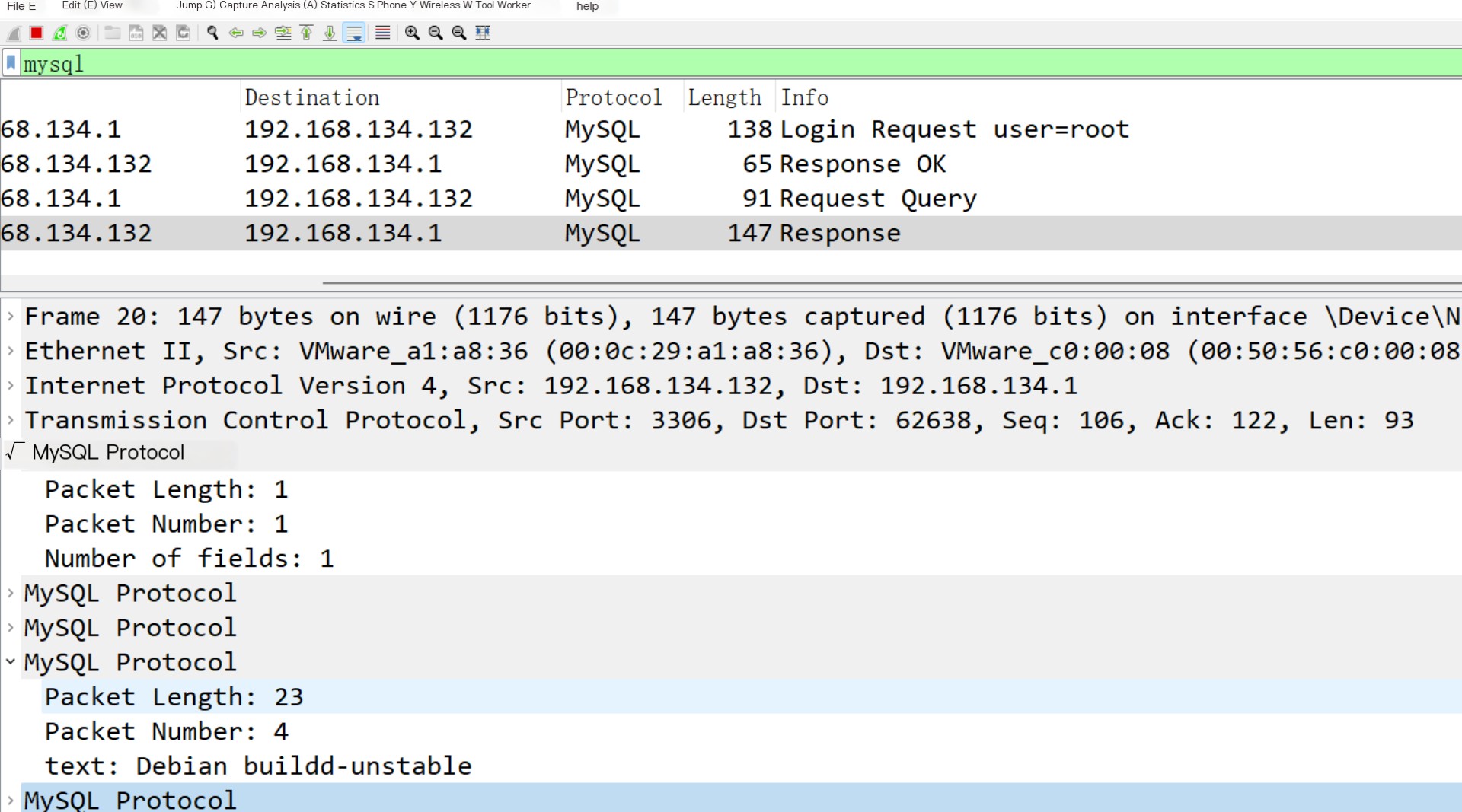1462x812 pixels.
Task: Jump to the first packet
Action: [307, 33]
